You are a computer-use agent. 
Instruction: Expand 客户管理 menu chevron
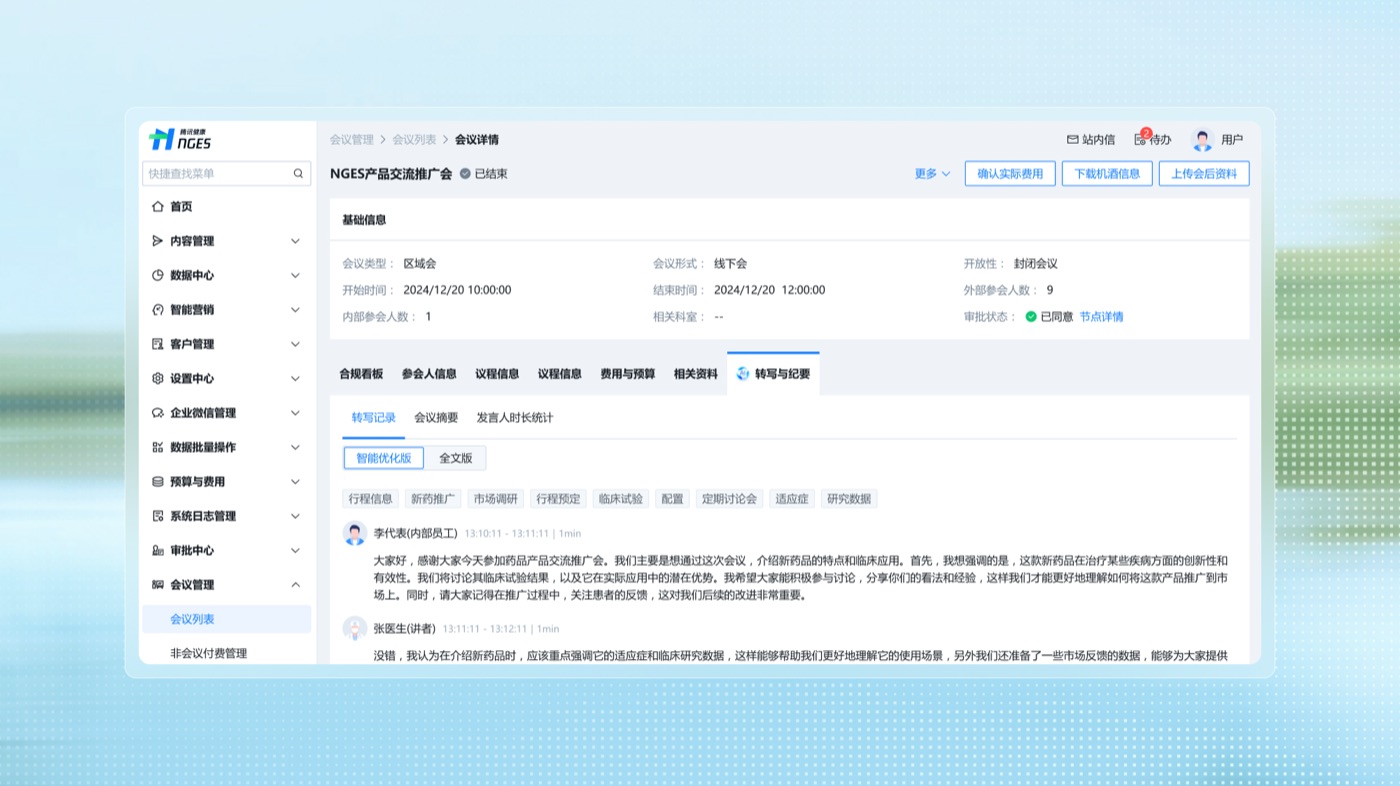tap(295, 344)
